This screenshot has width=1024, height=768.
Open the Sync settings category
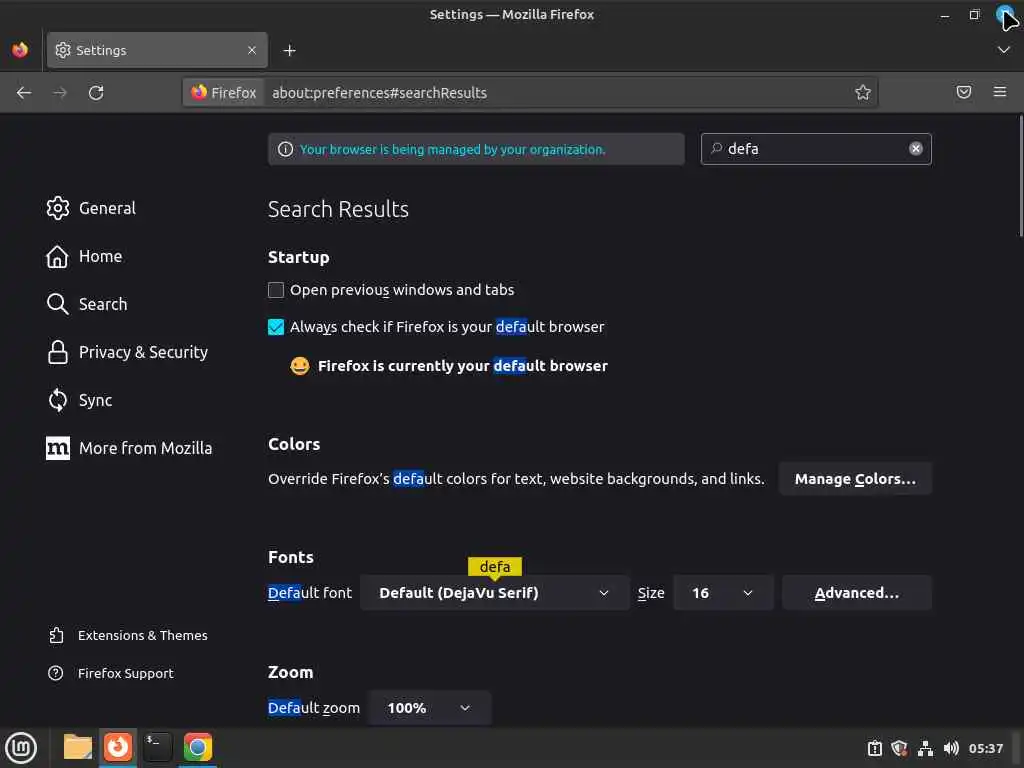pyautogui.click(x=79, y=400)
